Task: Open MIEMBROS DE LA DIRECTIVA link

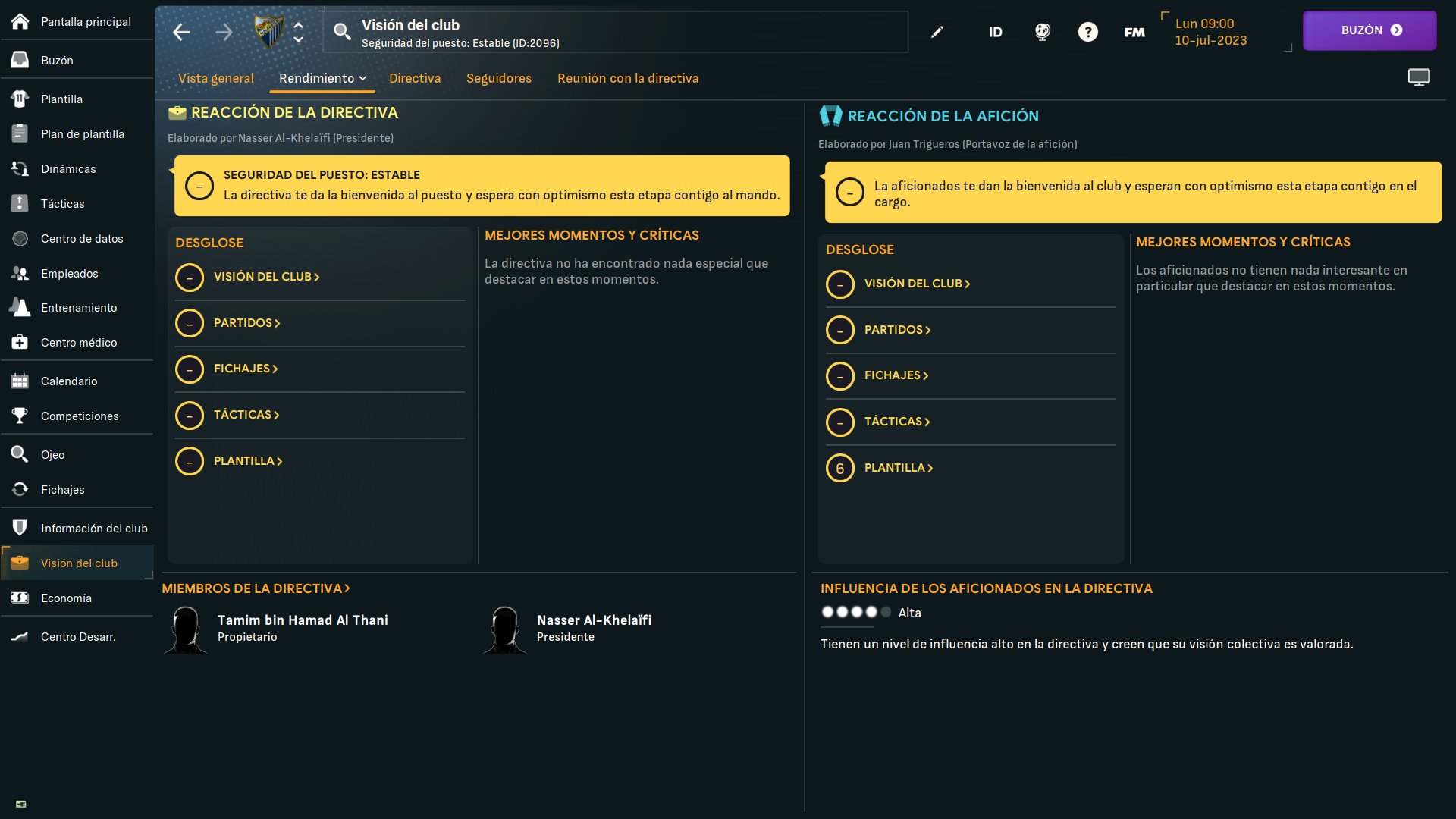Action: 256,588
